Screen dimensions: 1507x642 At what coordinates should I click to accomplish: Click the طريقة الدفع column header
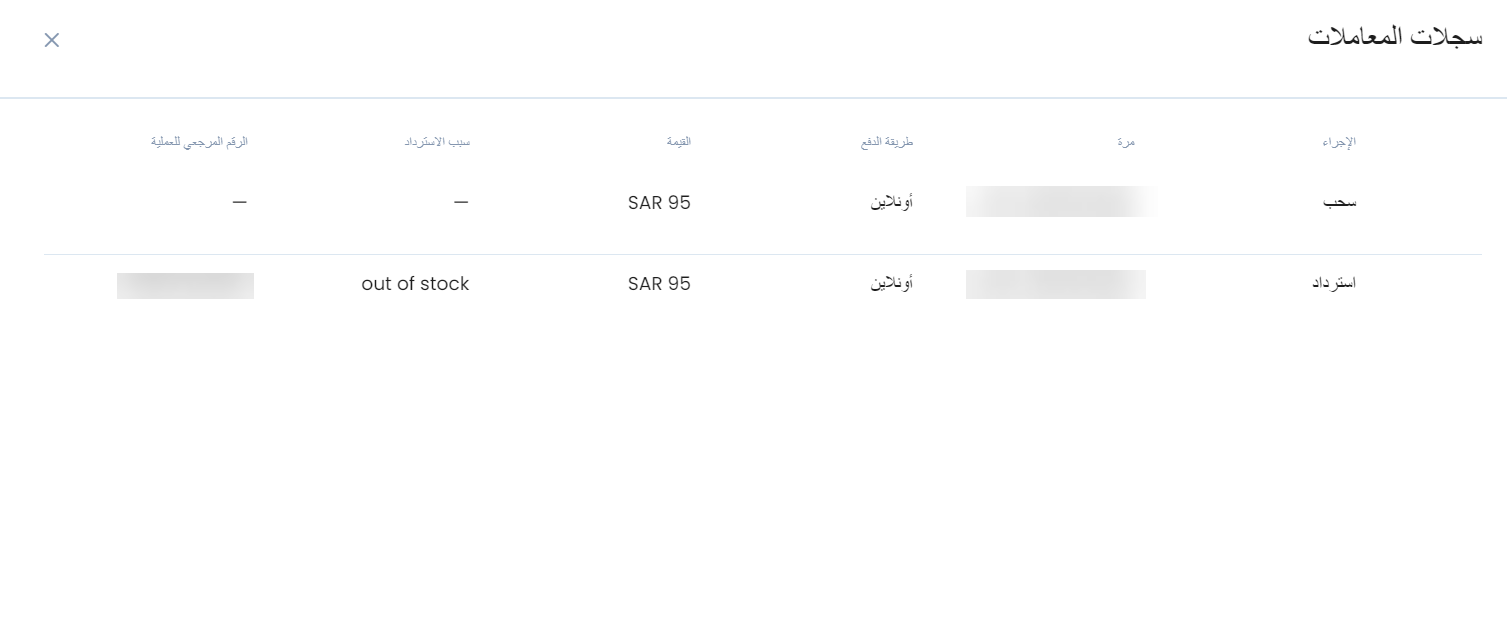tap(887, 142)
